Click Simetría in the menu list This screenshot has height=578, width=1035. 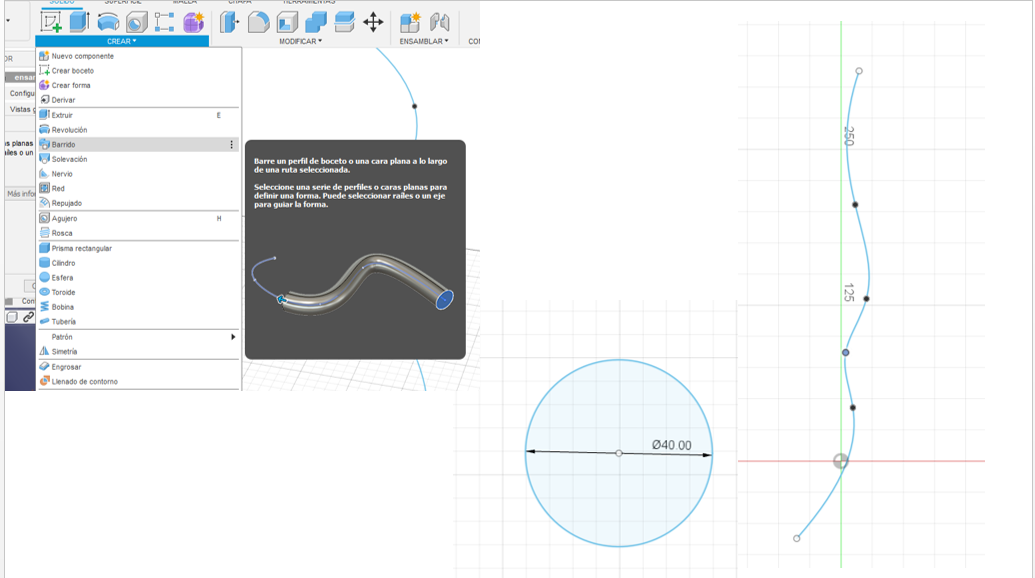coord(139,352)
